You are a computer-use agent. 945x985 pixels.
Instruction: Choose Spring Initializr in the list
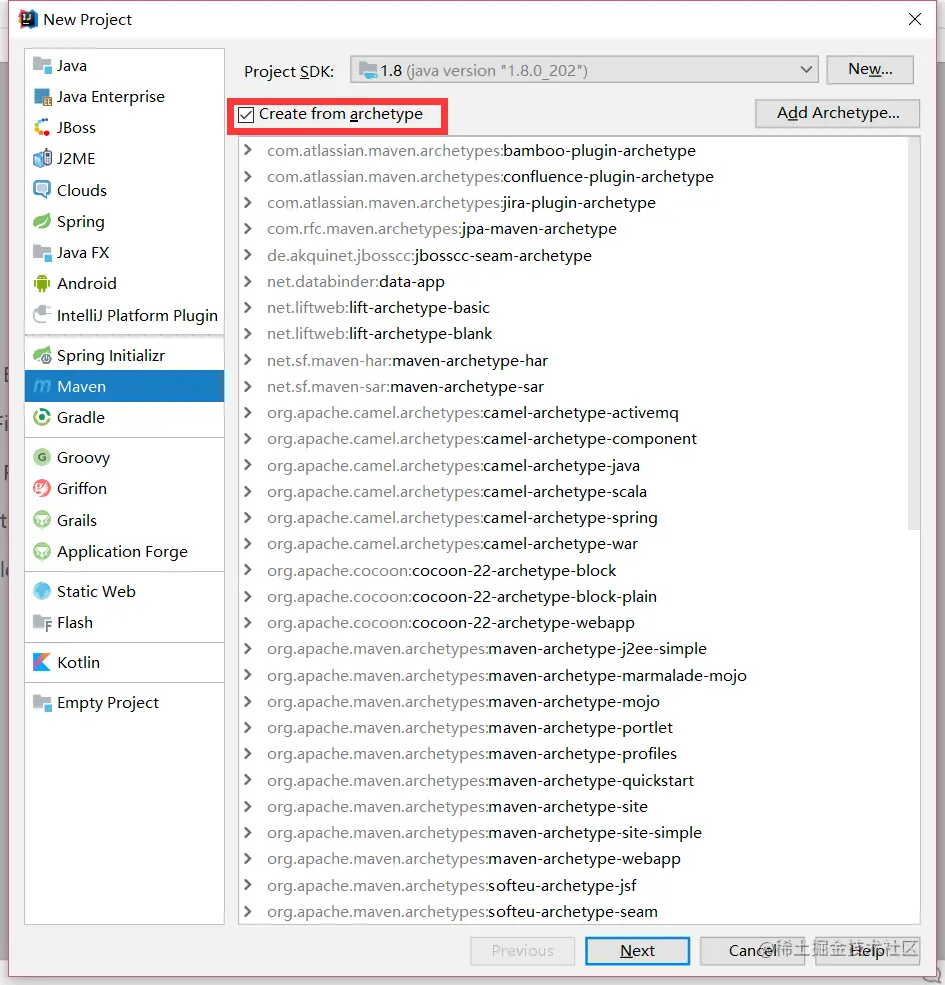124,356
